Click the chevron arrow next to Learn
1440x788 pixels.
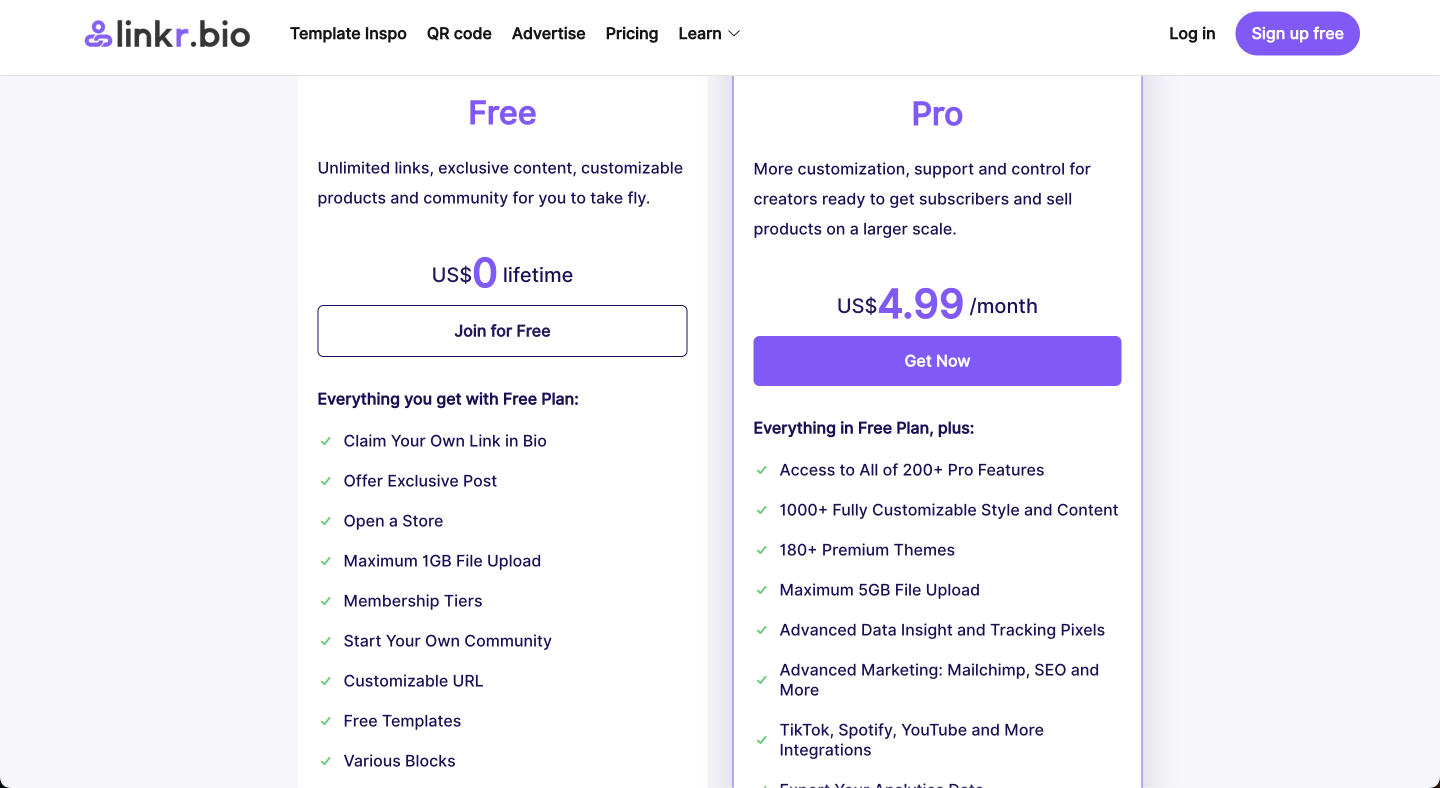(734, 34)
